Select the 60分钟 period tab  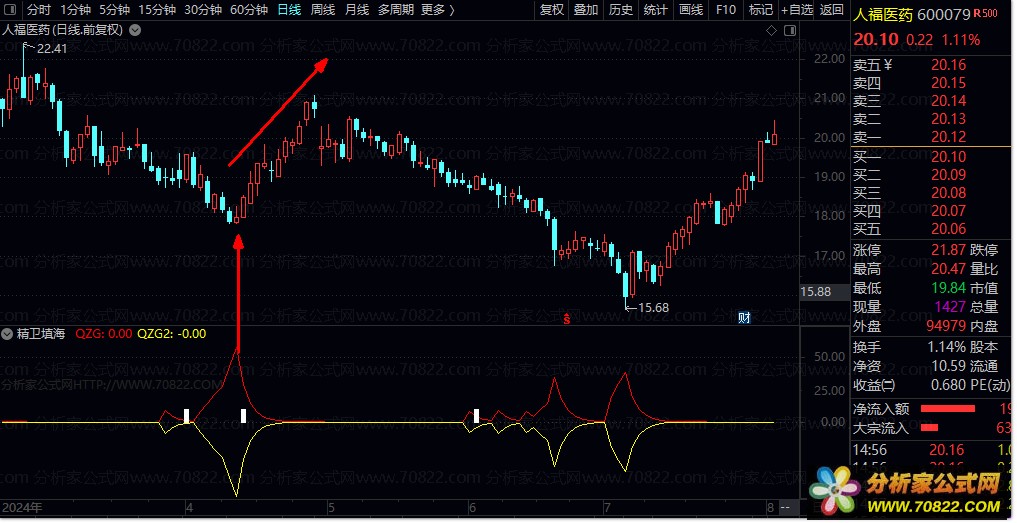(249, 10)
